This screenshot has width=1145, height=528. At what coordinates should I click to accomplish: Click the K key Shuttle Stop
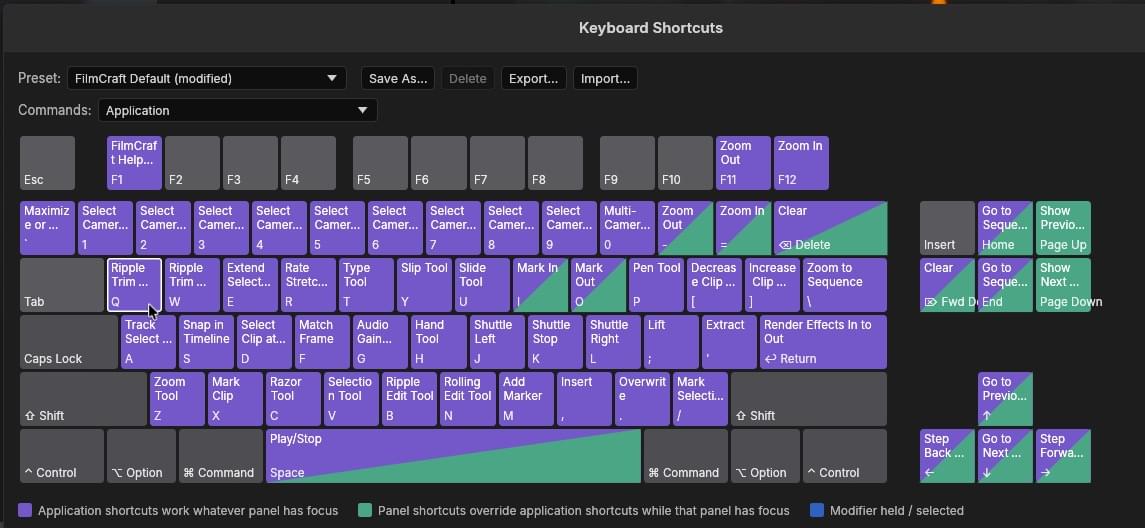pyautogui.click(x=555, y=342)
